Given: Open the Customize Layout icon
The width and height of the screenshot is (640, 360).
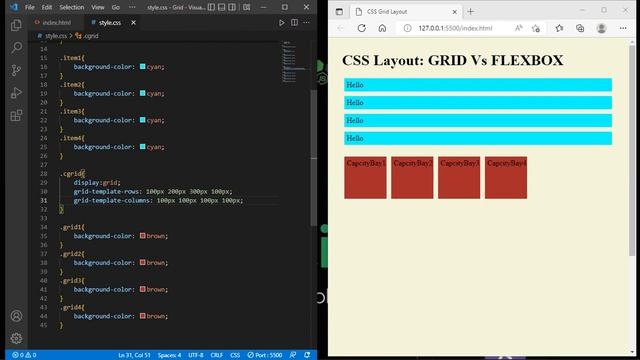Looking at the screenshot, I should pos(247,7).
